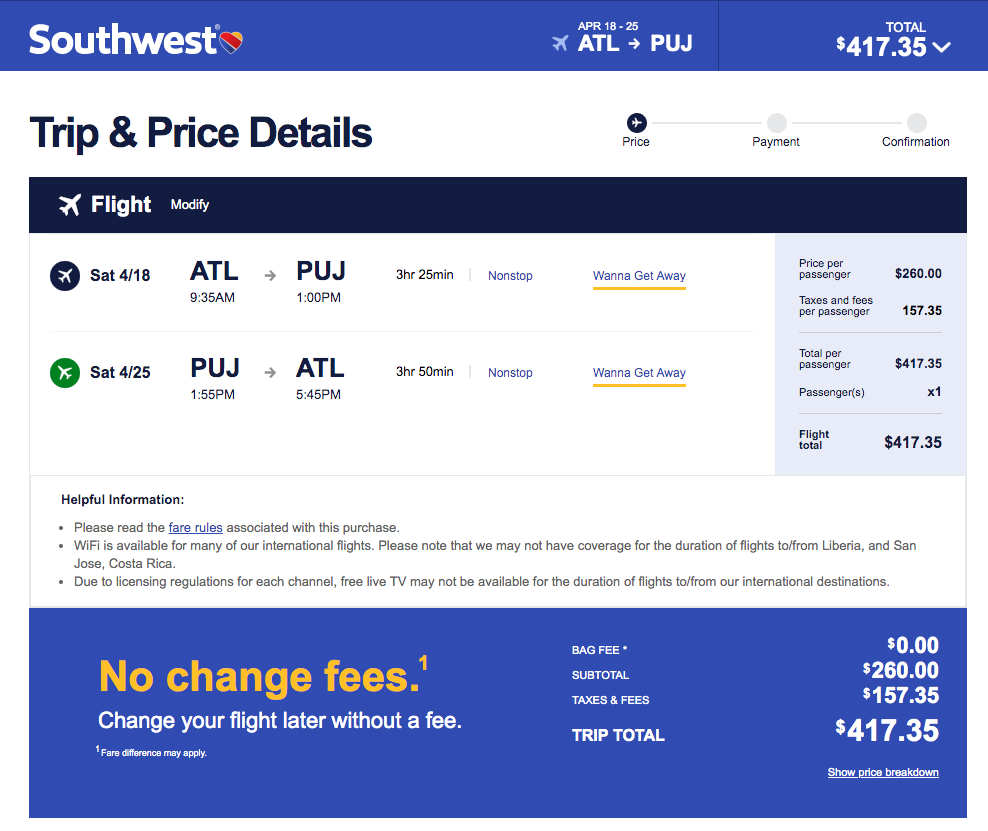Image resolution: width=988 pixels, height=831 pixels.
Task: Click the airplane icon beside ATL in header
Action: pyautogui.click(x=560, y=43)
